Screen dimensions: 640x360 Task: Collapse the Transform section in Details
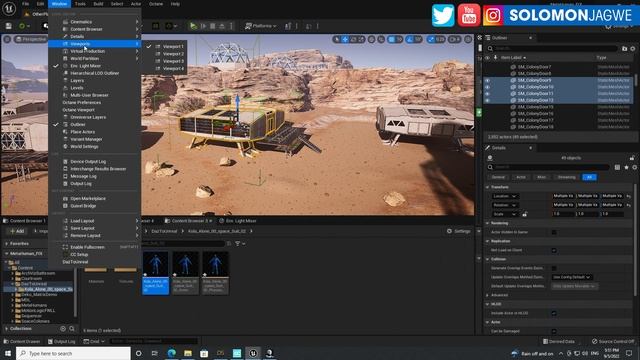[487, 187]
